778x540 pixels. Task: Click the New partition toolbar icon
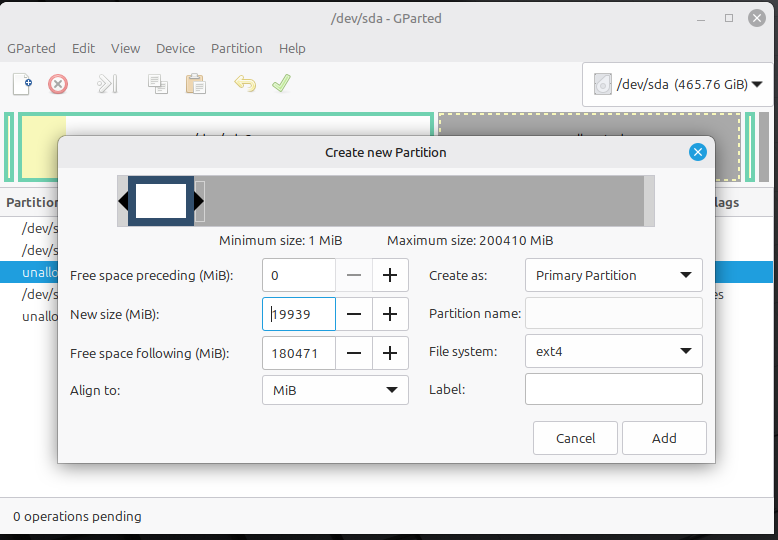click(22, 84)
